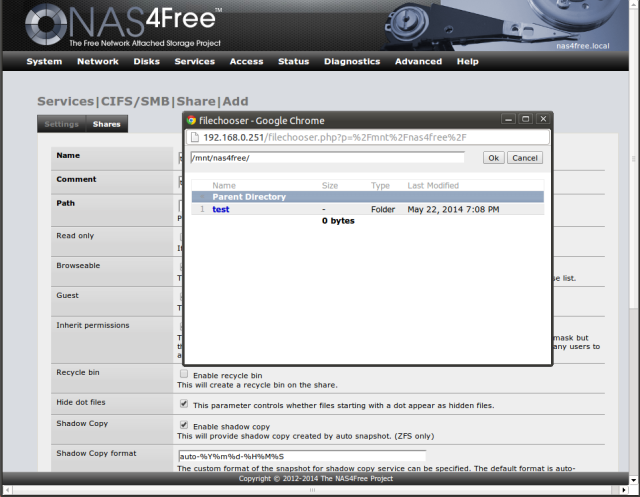Click the Last Modified column header
This screenshot has height=497, width=640.
click(x=433, y=186)
